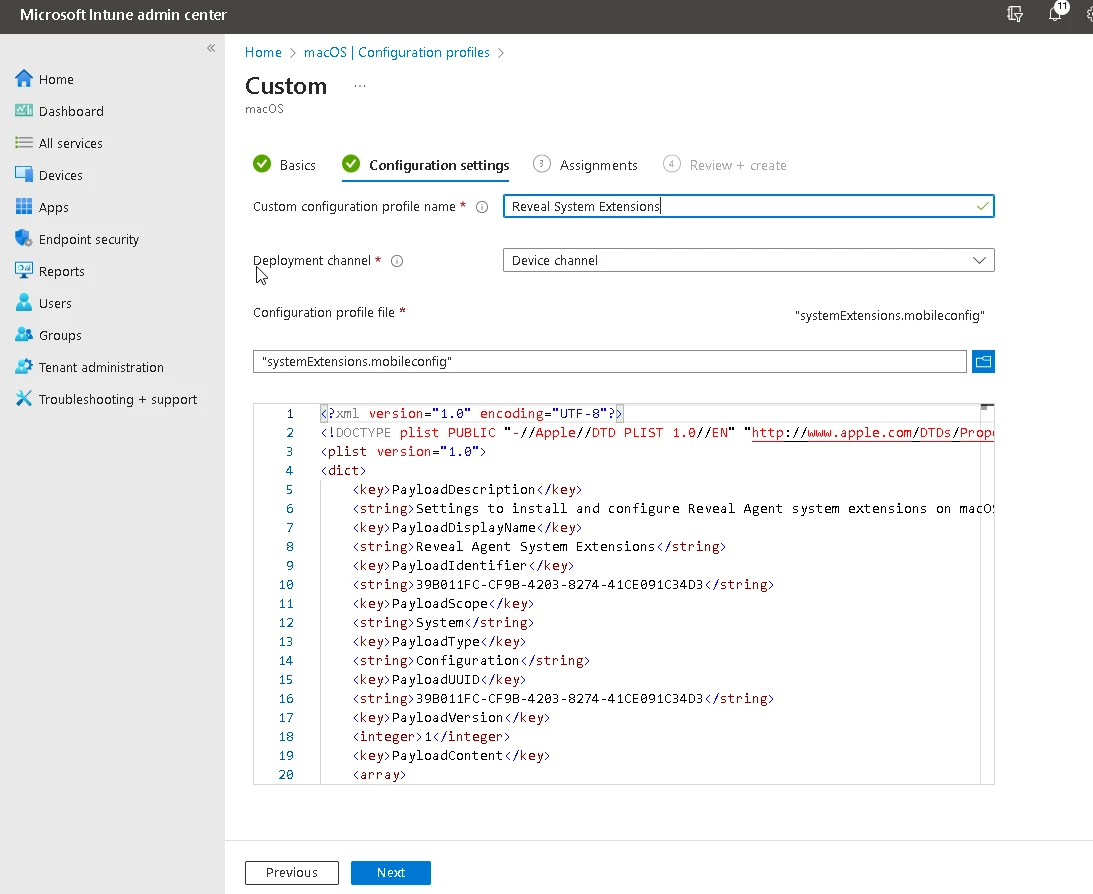Screen dimensions: 1093x894
Task: Click the Previous button
Action: pyautogui.click(x=292, y=872)
